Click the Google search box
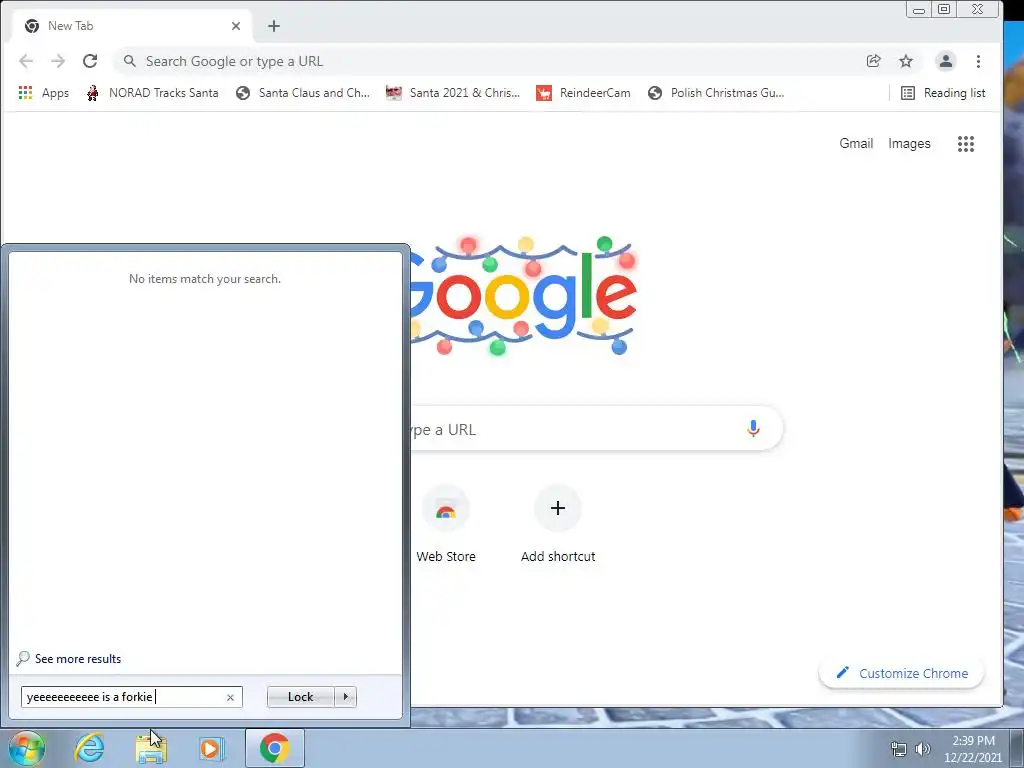 596,429
